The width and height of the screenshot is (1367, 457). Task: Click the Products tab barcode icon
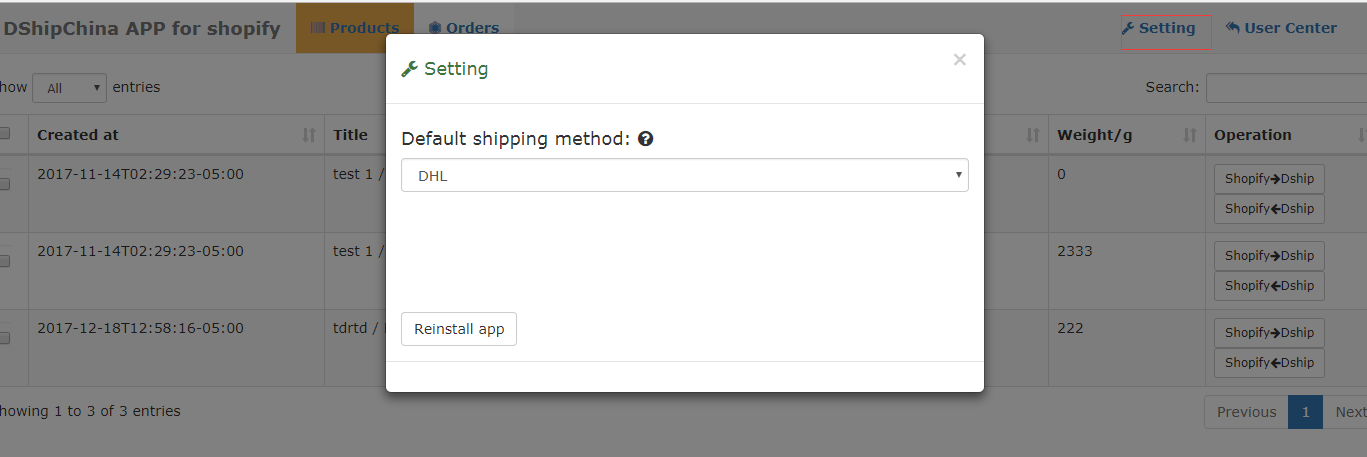pos(318,28)
